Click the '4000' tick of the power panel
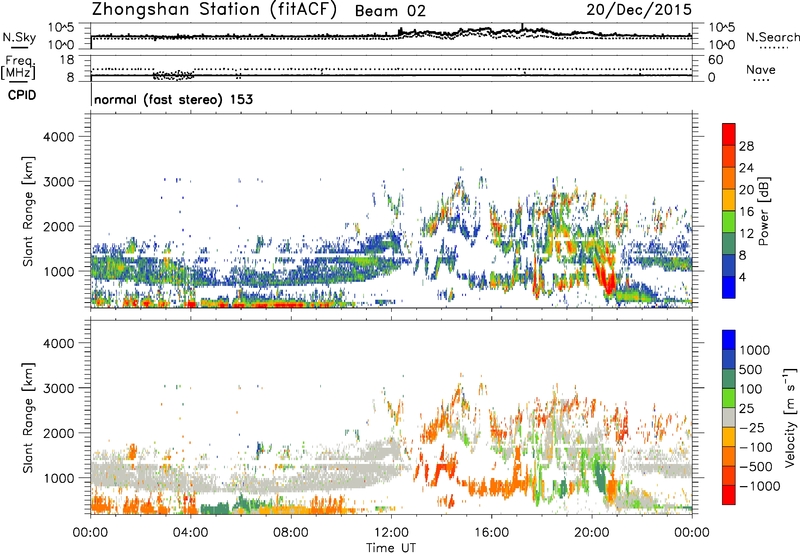Image resolution: width=800 pixels, height=554 pixels. [x=58, y=137]
